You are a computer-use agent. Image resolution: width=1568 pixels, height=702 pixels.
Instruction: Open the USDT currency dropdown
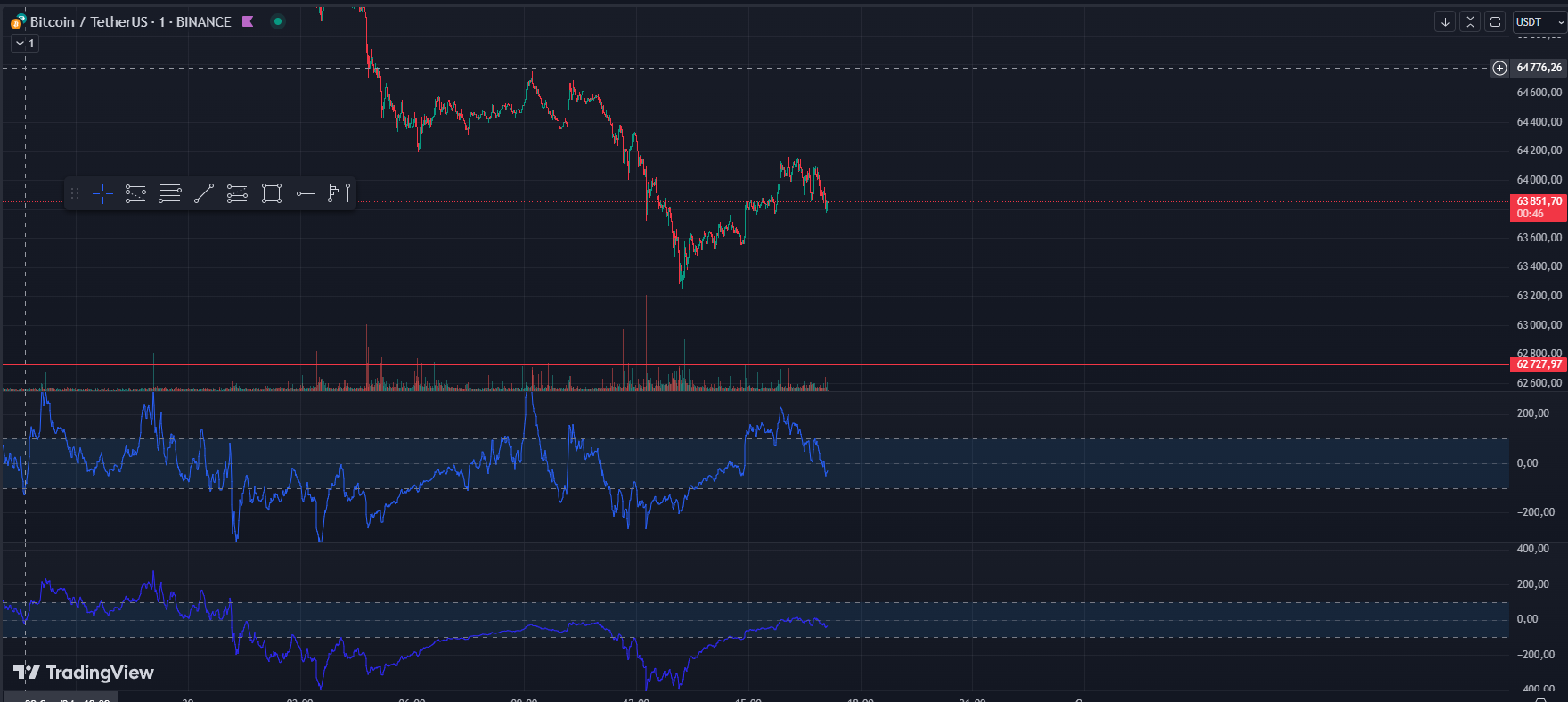pyautogui.click(x=1539, y=21)
